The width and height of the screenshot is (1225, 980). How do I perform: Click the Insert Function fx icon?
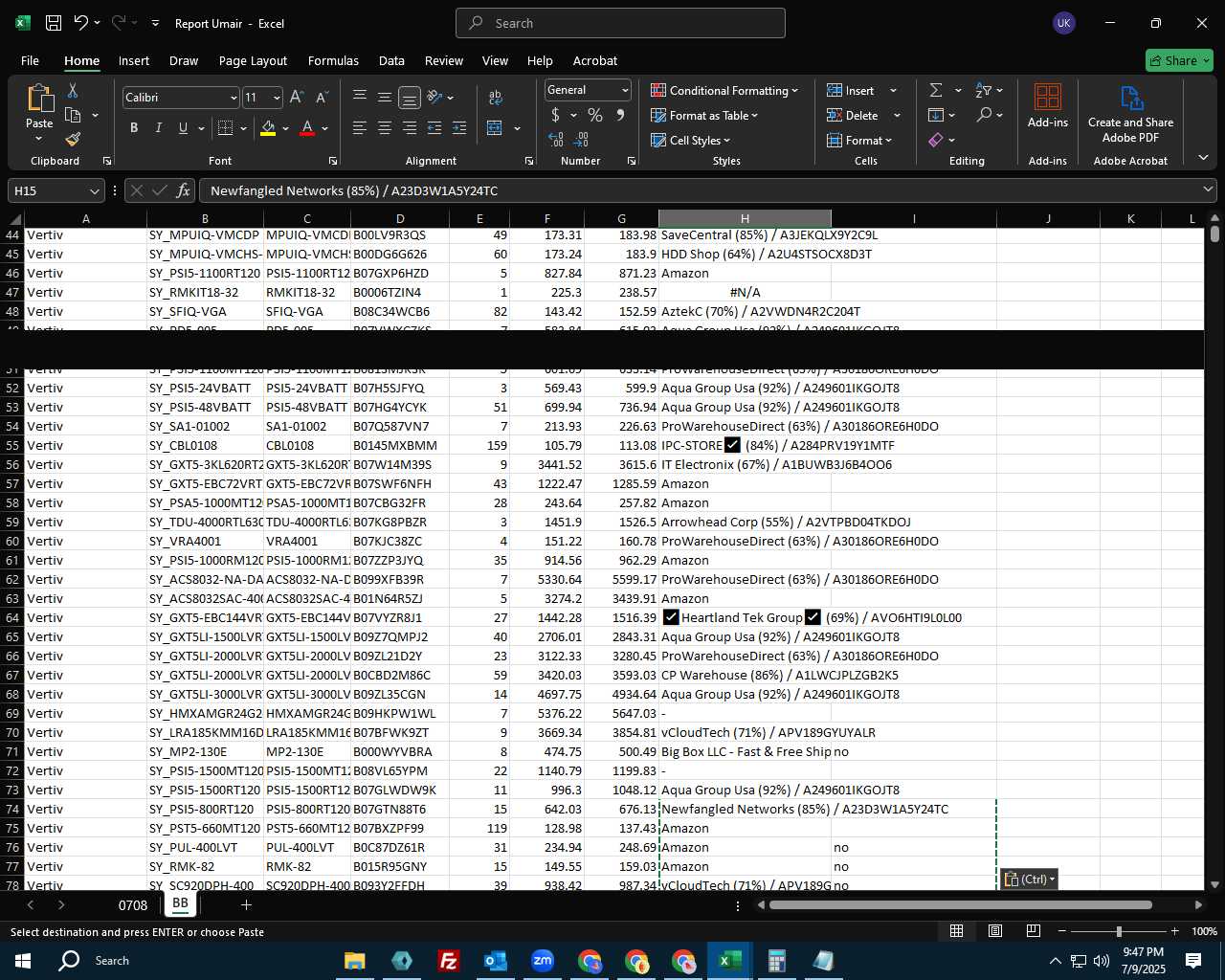183,190
